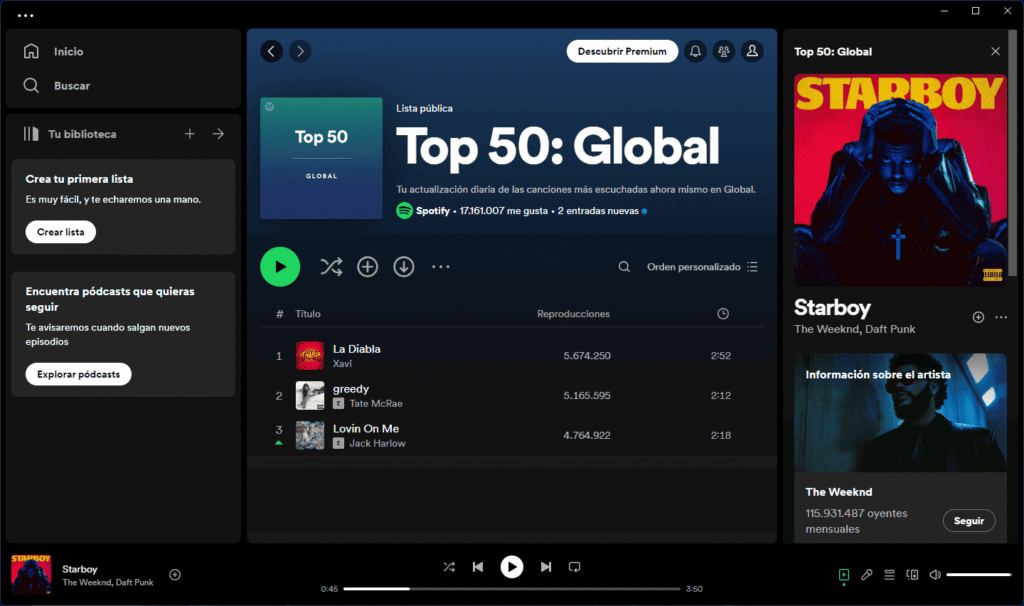
Task: Select track Lovin On Me
Action: tap(366, 428)
